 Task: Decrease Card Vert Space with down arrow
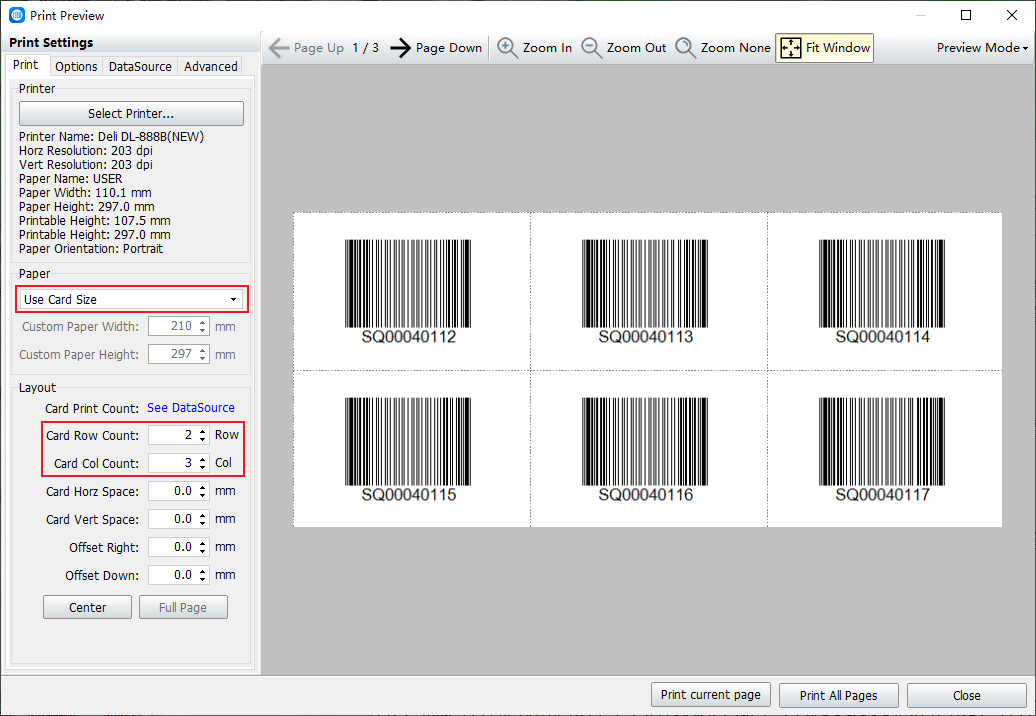click(203, 523)
